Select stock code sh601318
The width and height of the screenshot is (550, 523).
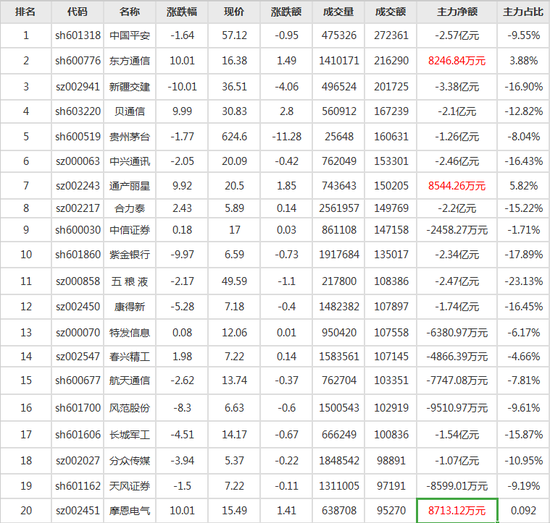(x=78, y=35)
